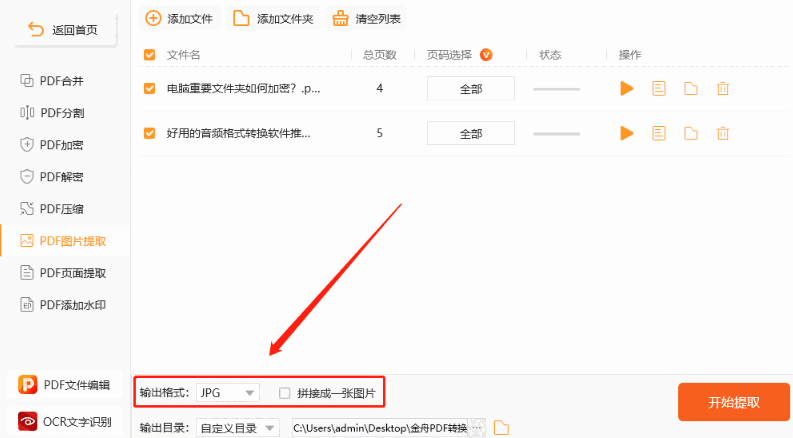Screen dimensions: 793x438
Task: Click the 总页数 column header
Action: point(380,55)
